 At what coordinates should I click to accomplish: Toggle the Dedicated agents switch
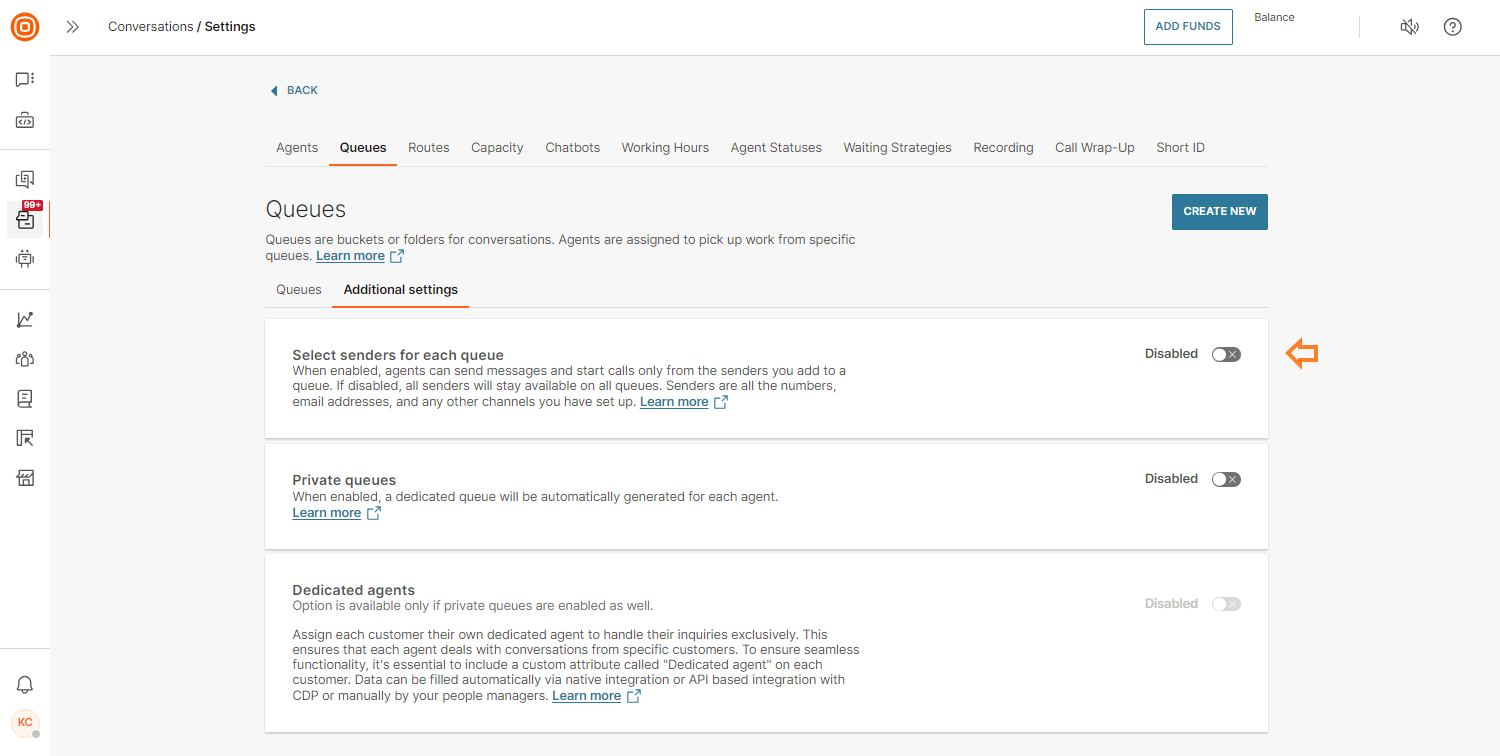tap(1226, 605)
